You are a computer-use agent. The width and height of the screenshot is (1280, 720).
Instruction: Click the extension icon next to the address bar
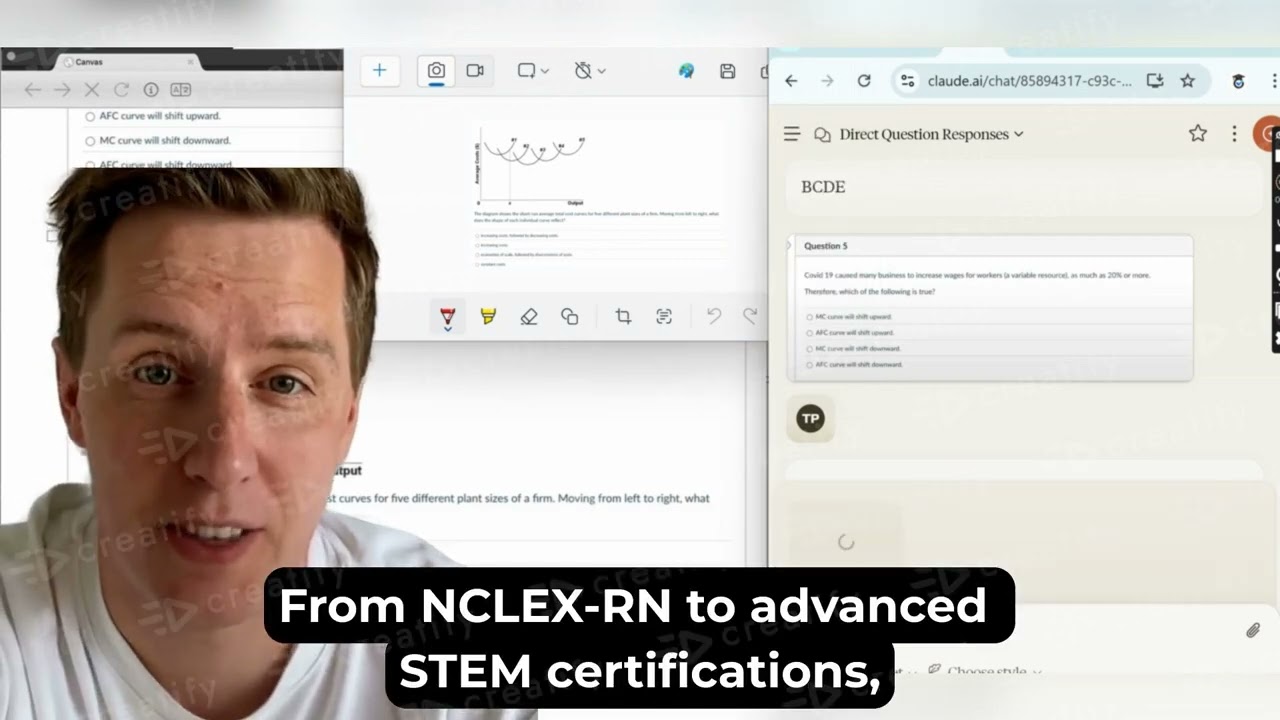pos(1238,81)
